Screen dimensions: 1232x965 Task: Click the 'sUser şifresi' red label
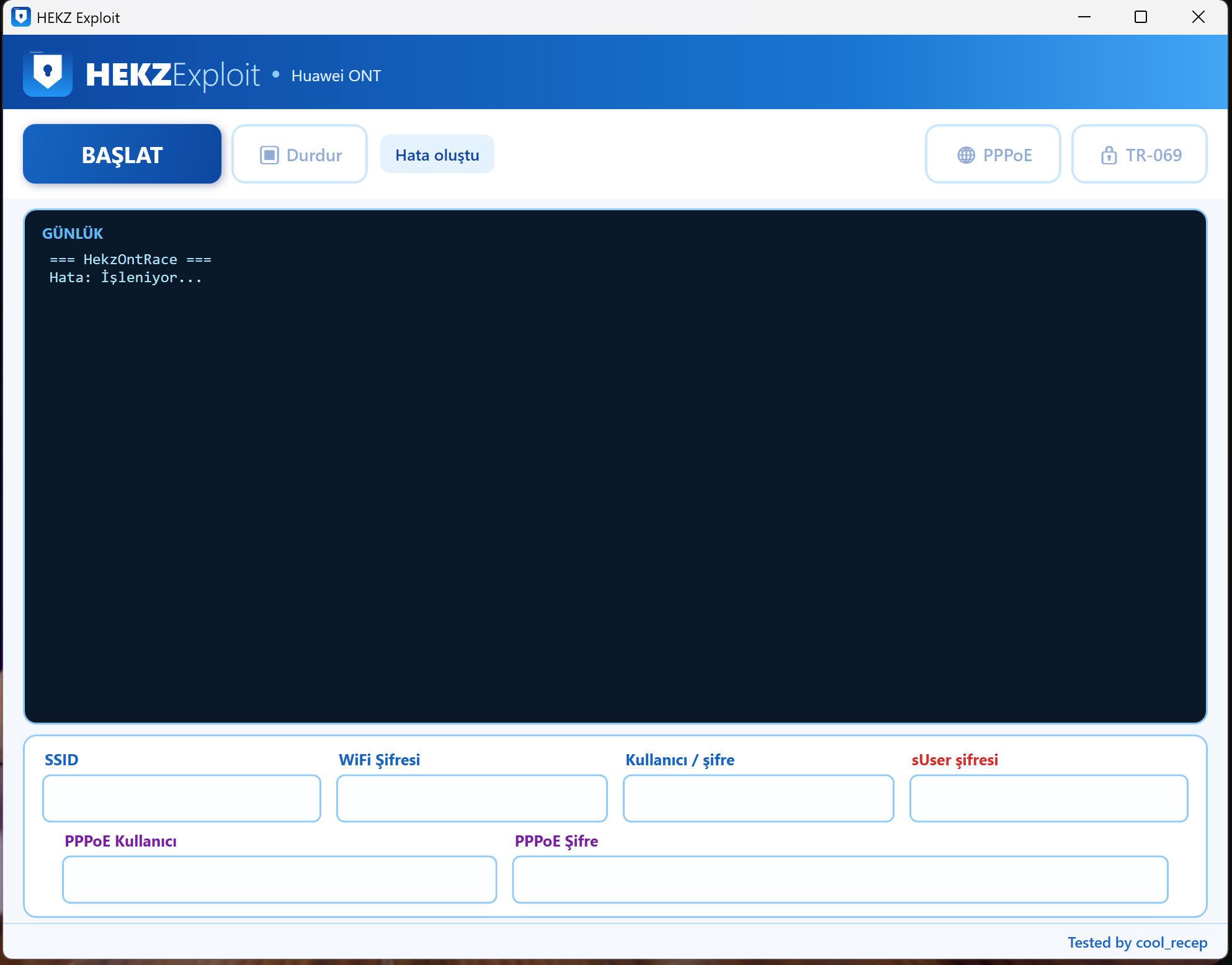click(955, 760)
